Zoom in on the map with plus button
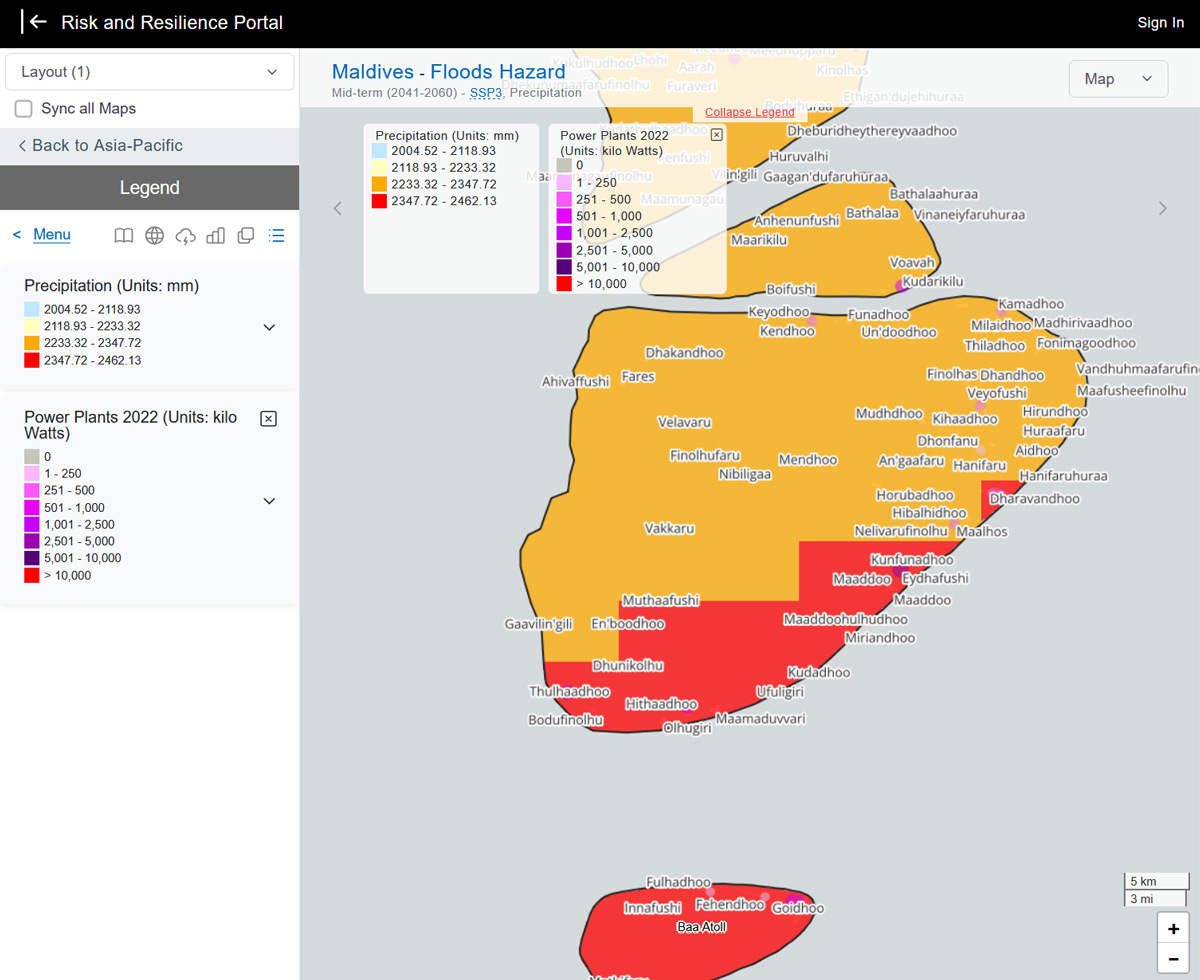 pos(1173,929)
